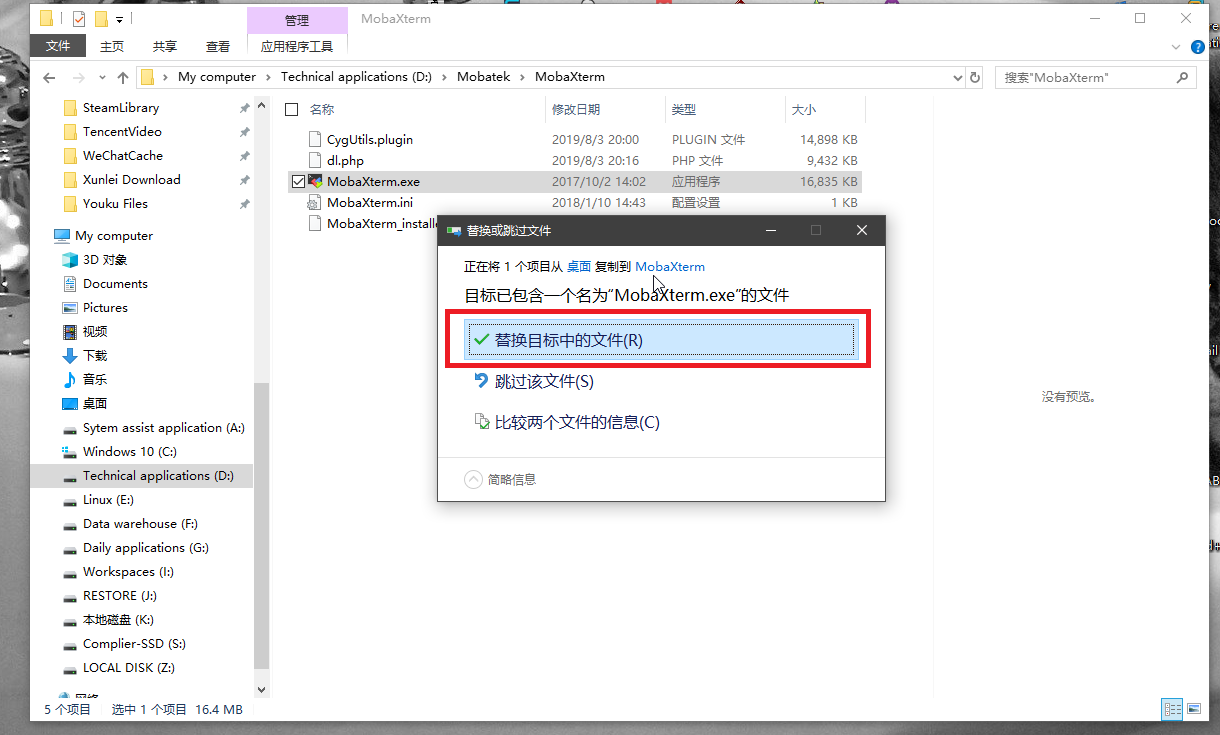Click the 桌面 source link in dialog
1220x735 pixels.
tap(579, 267)
